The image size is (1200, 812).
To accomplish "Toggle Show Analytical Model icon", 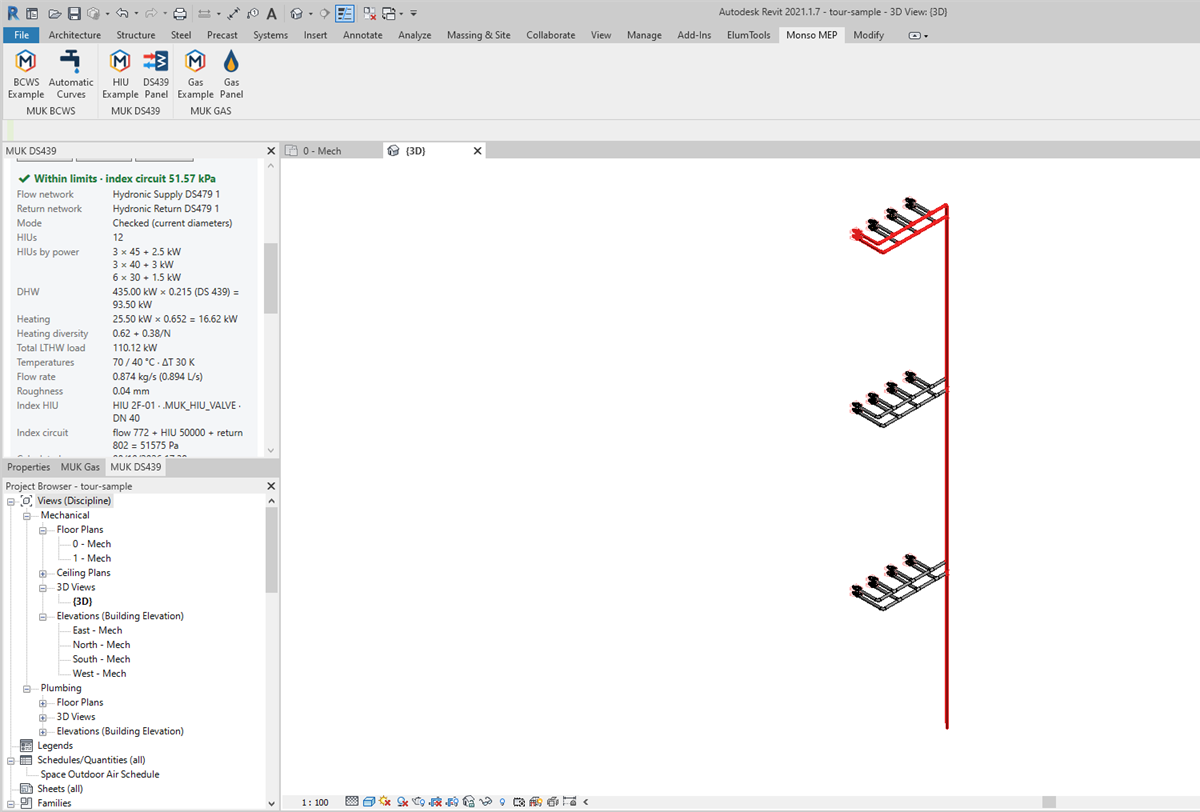I will pos(536,802).
